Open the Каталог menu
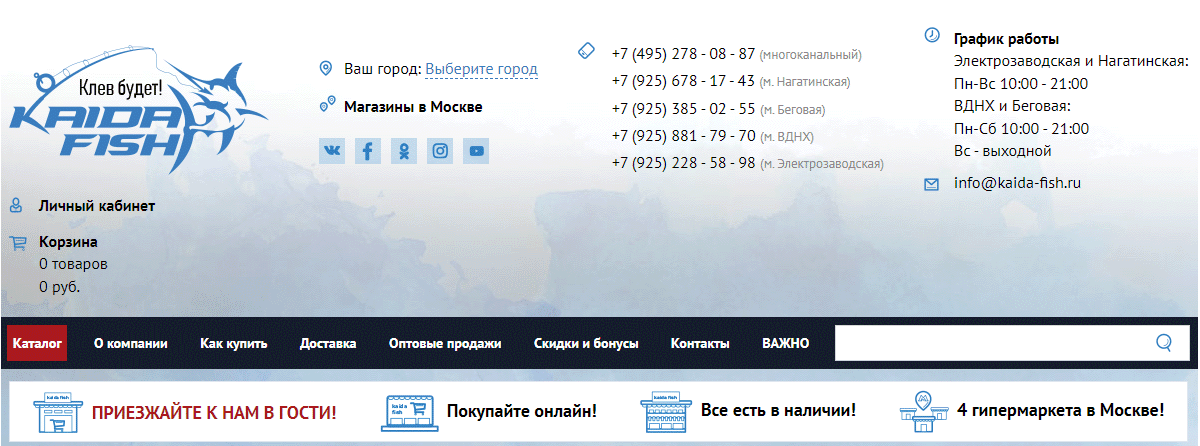Image resolution: width=1200 pixels, height=446 pixels. pos(37,343)
